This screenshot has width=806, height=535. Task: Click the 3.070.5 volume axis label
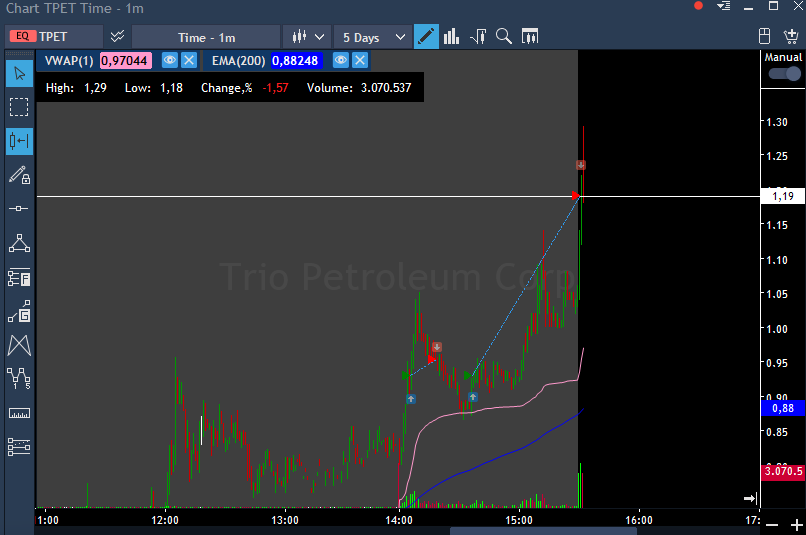(782, 471)
